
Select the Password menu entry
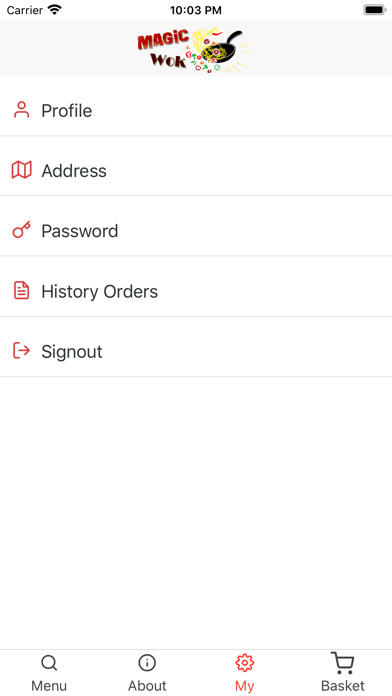pos(196,231)
